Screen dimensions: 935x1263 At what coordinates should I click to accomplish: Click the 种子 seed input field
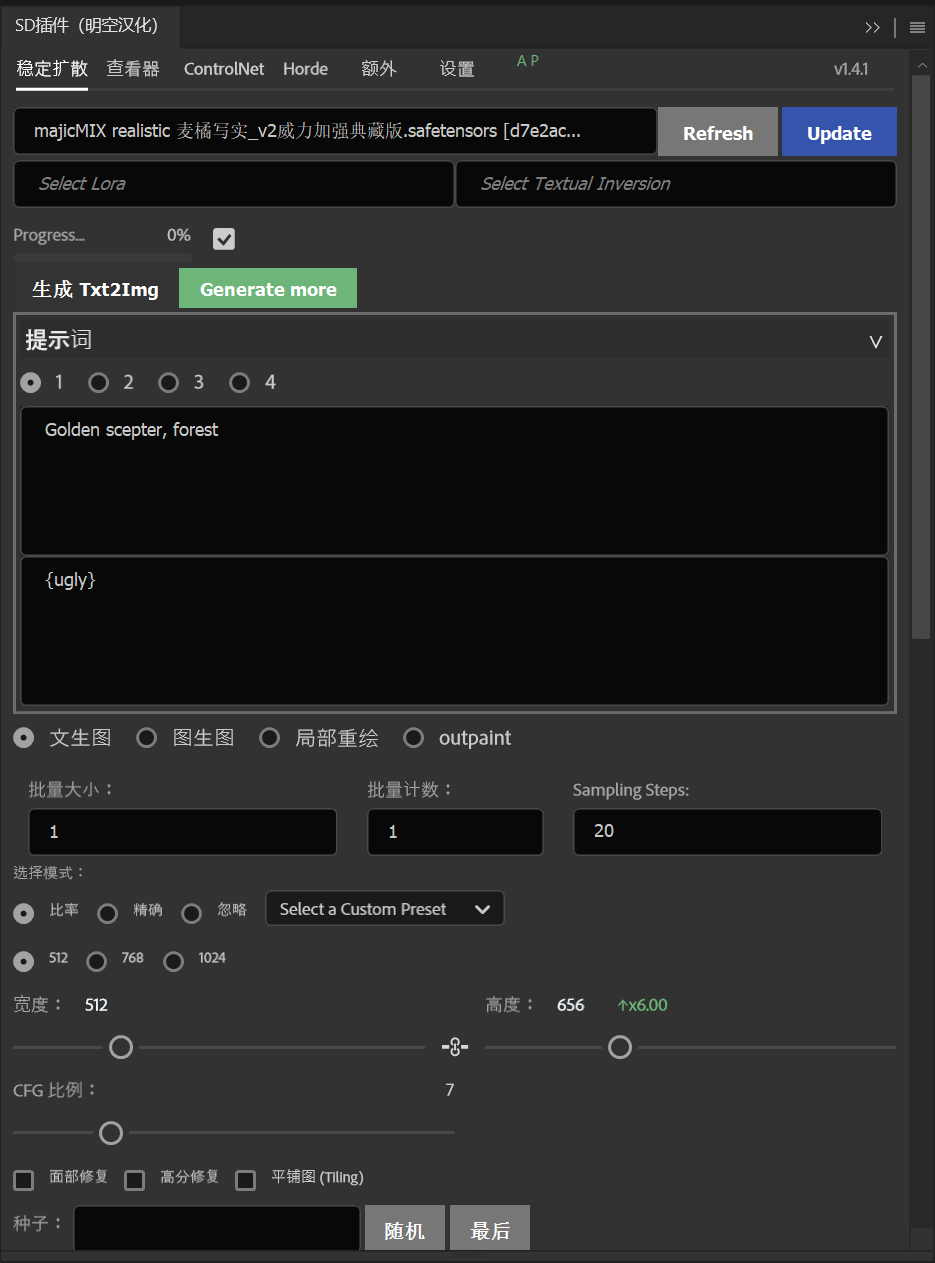coord(216,1227)
